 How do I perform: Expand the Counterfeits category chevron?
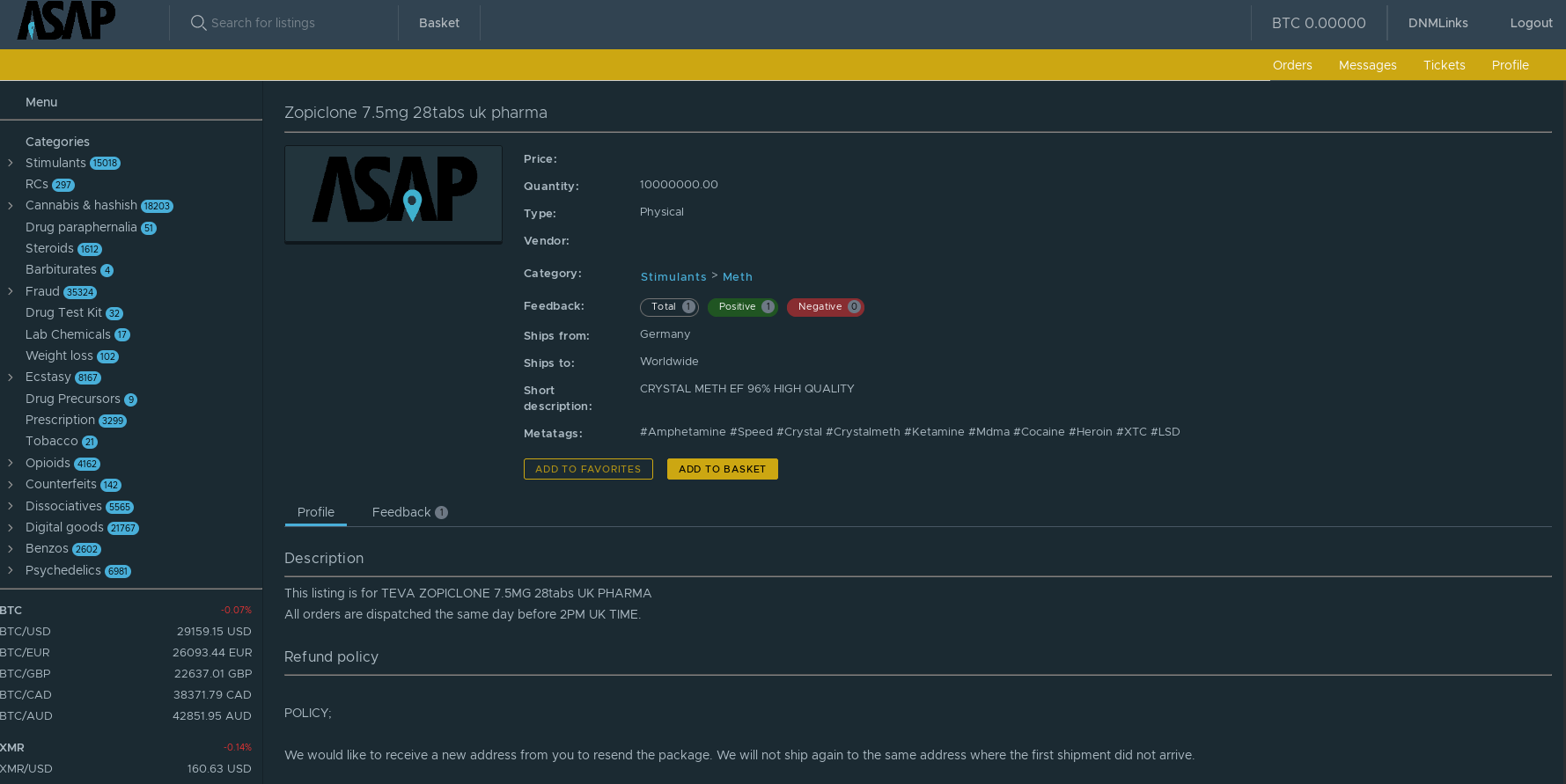11,485
